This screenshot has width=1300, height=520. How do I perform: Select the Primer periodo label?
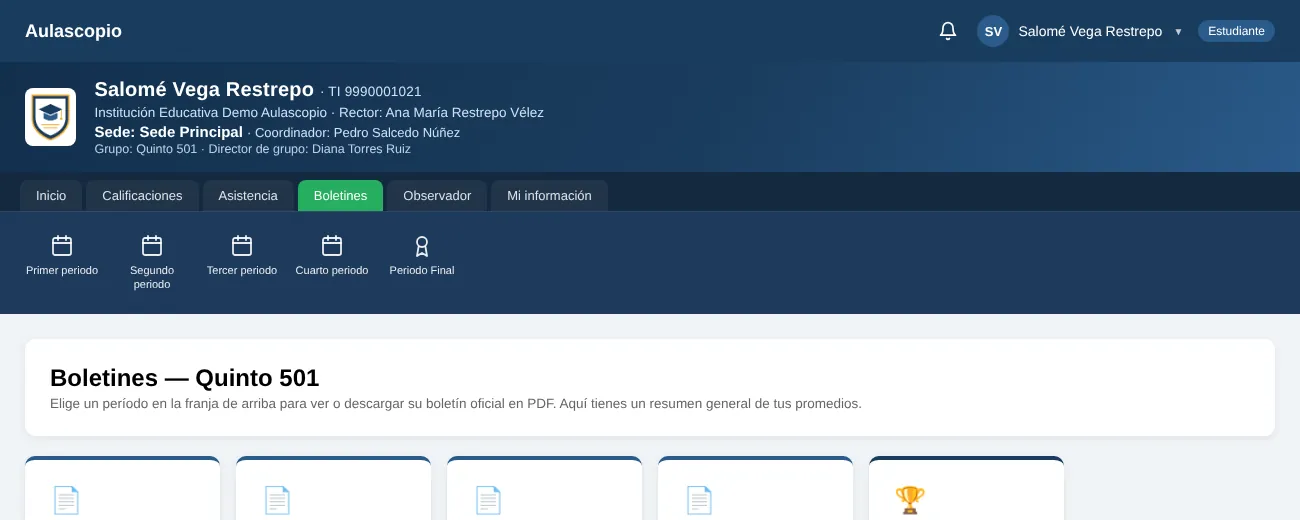point(62,270)
